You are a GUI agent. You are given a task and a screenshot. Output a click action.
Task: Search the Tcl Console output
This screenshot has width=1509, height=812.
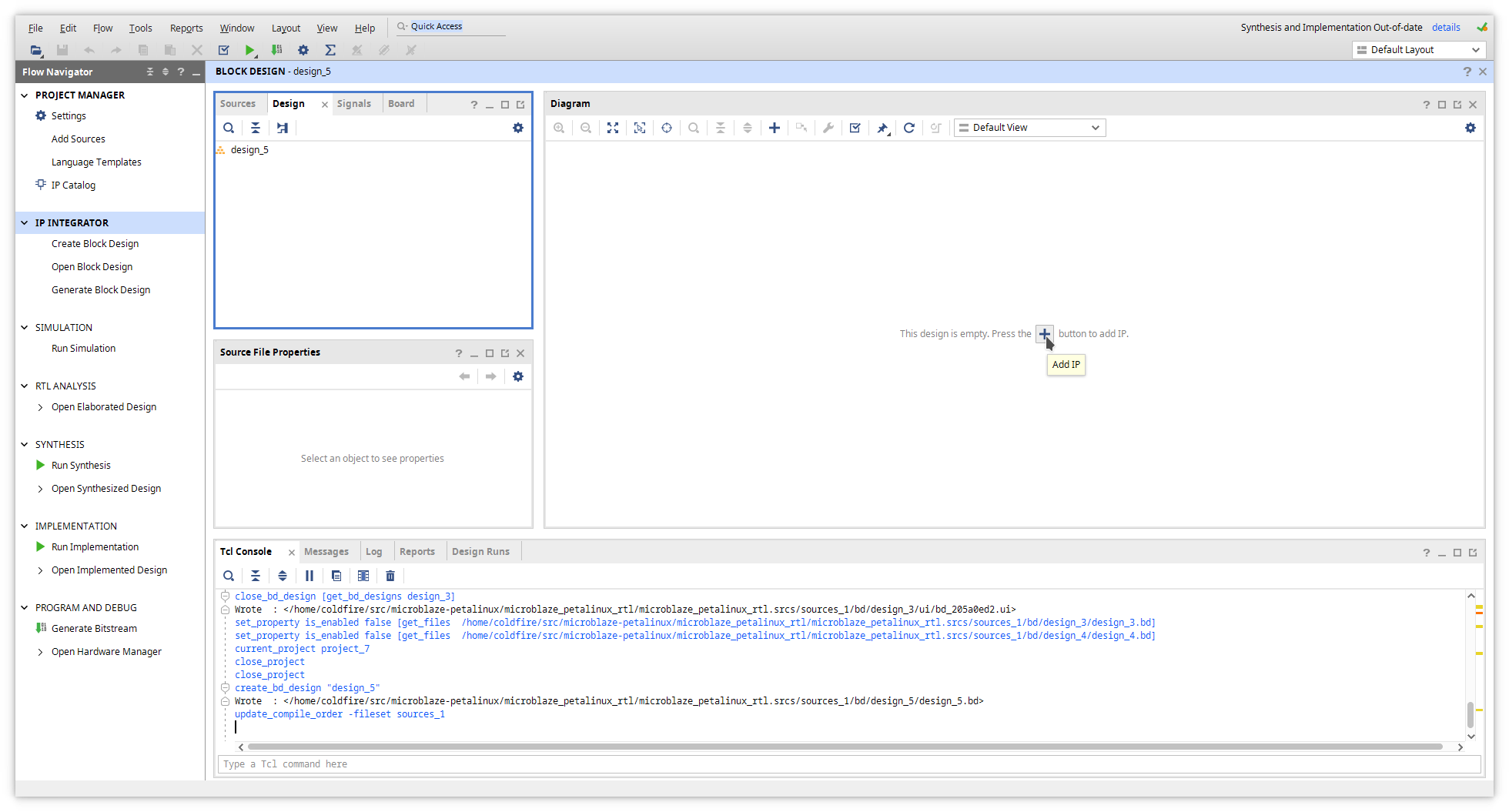tap(229, 576)
